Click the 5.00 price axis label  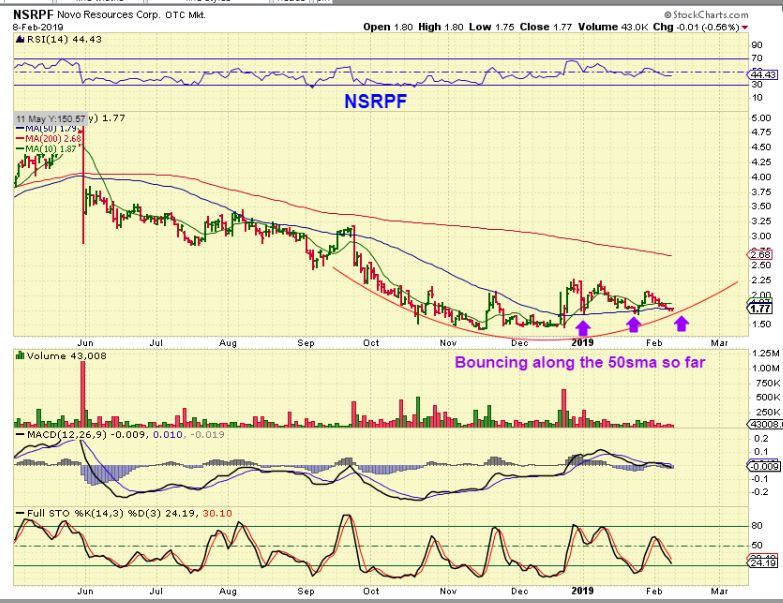point(761,118)
